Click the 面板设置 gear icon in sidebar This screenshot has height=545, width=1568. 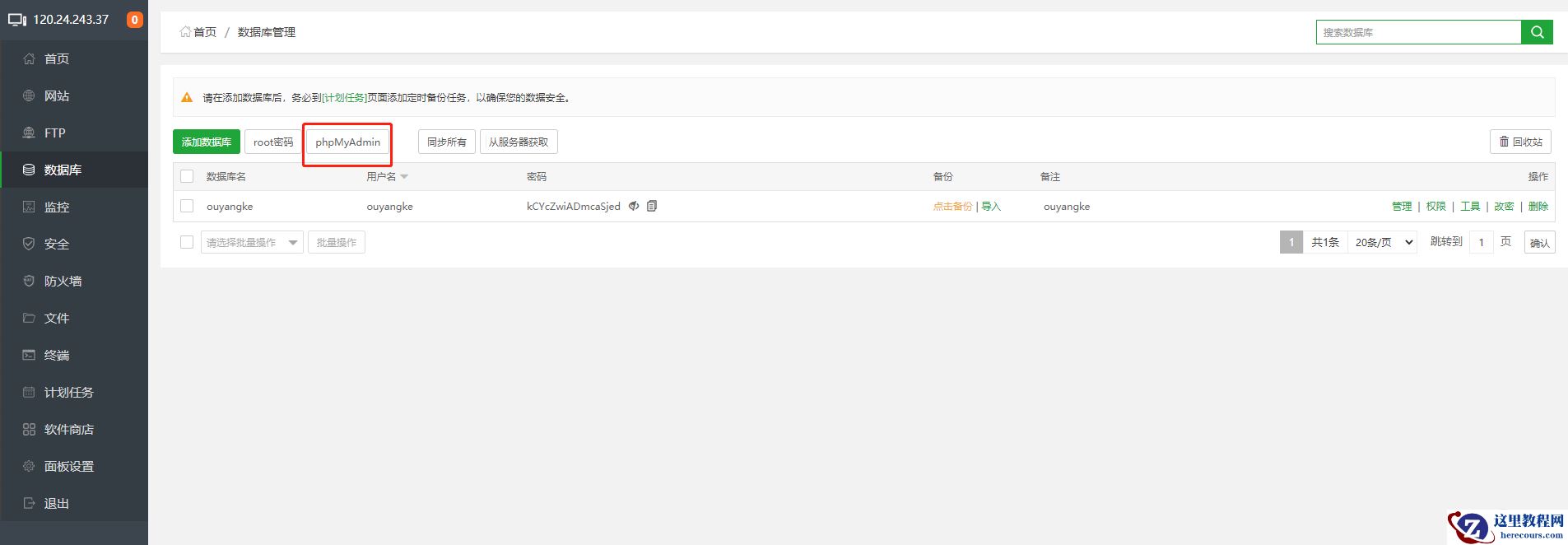(29, 466)
